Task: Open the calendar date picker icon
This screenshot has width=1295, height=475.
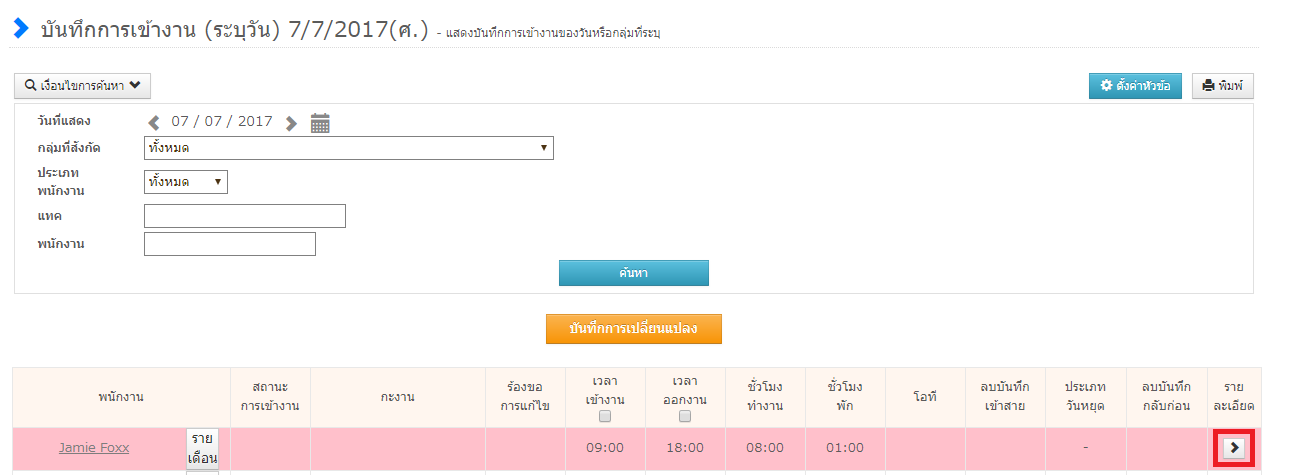Action: [320, 123]
